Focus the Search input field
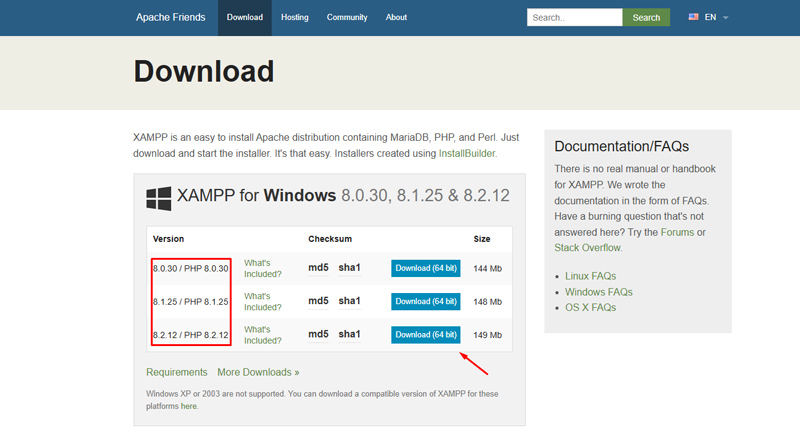Image resolution: width=800 pixels, height=432 pixels. coord(574,17)
